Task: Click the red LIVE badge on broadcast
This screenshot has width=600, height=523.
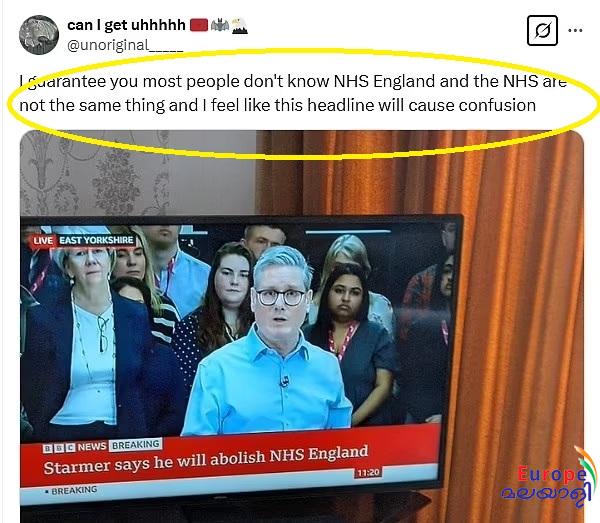Action: [42, 241]
